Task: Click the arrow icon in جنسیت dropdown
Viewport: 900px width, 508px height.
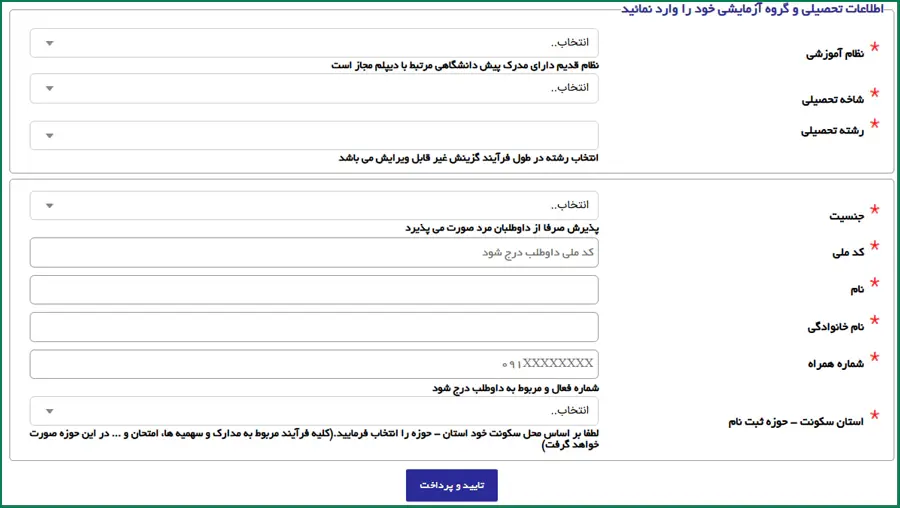Action: coord(50,206)
